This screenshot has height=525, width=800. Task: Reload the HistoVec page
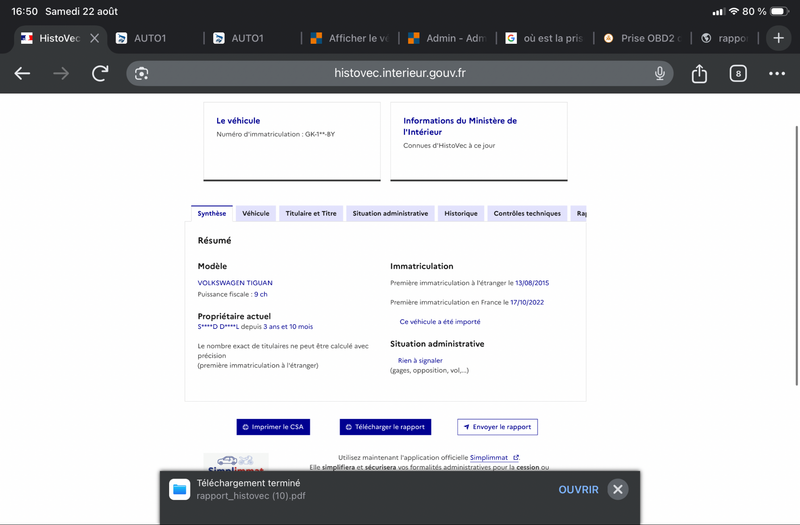[100, 73]
